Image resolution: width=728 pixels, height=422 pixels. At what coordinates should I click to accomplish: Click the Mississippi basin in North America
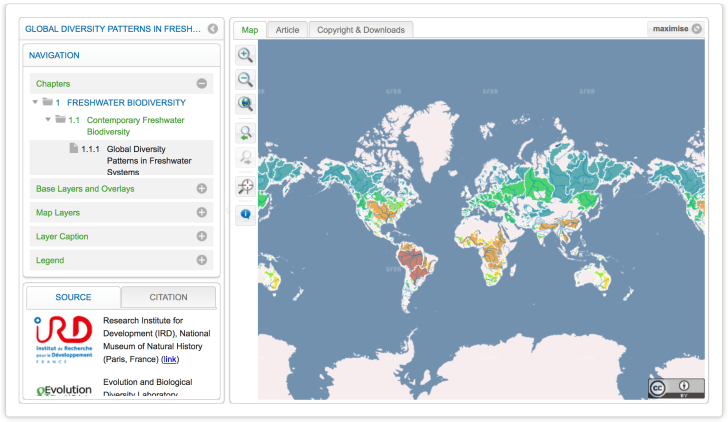[384, 210]
